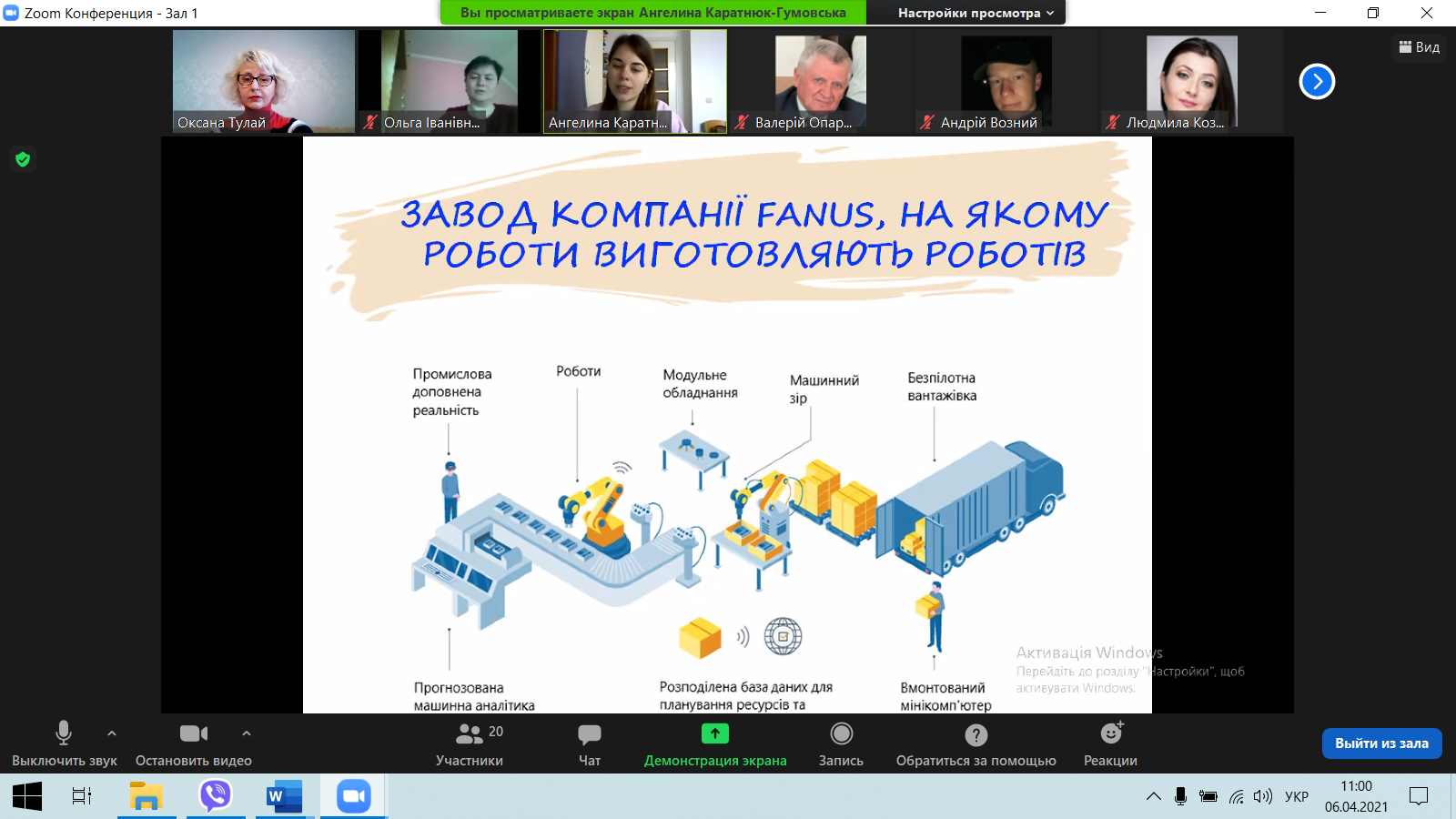This screenshot has height=819, width=1456.
Task: Show next participants with blue arrow
Action: [1317, 82]
